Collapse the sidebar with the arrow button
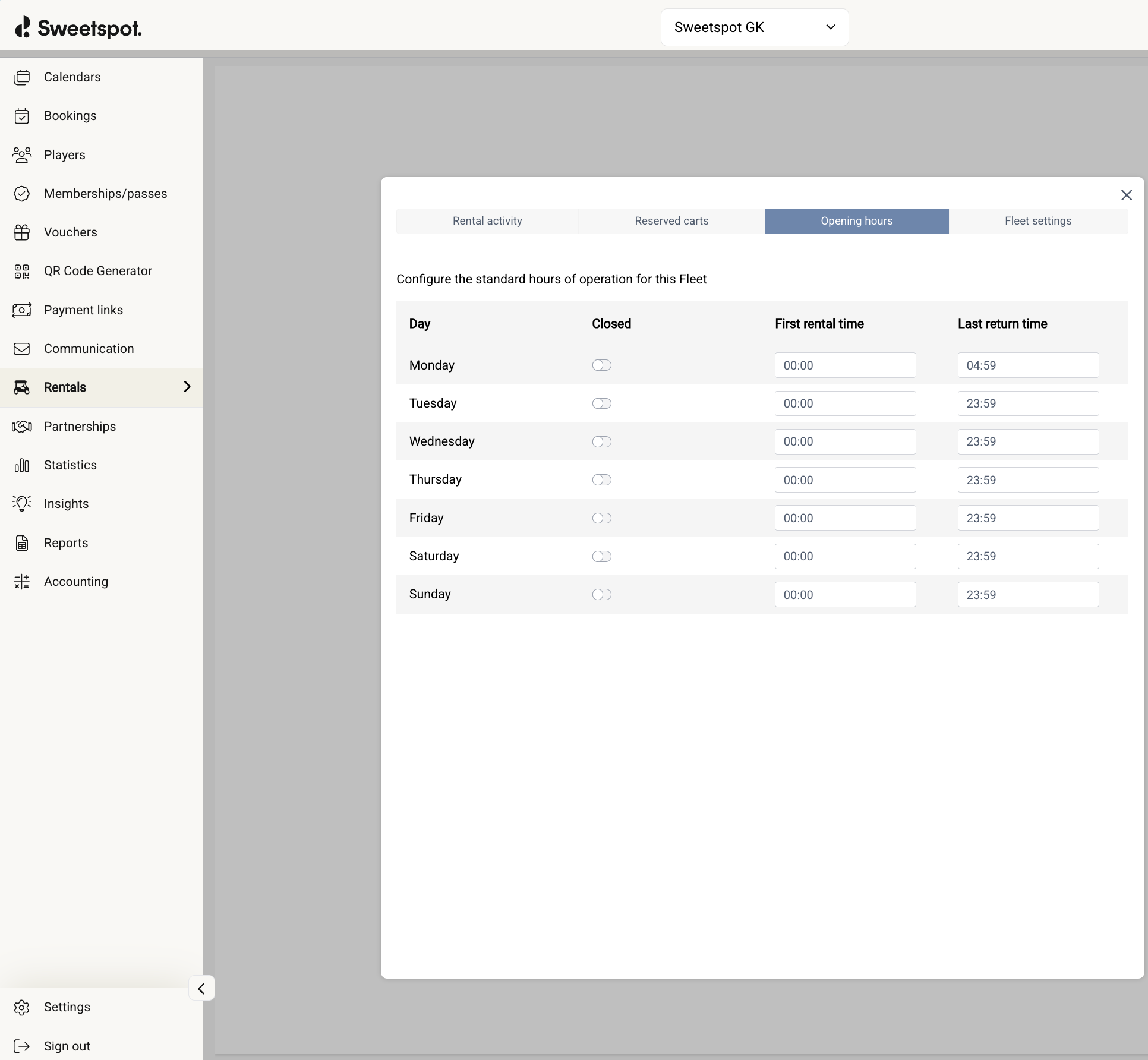The height and width of the screenshot is (1060, 1148). coord(201,989)
